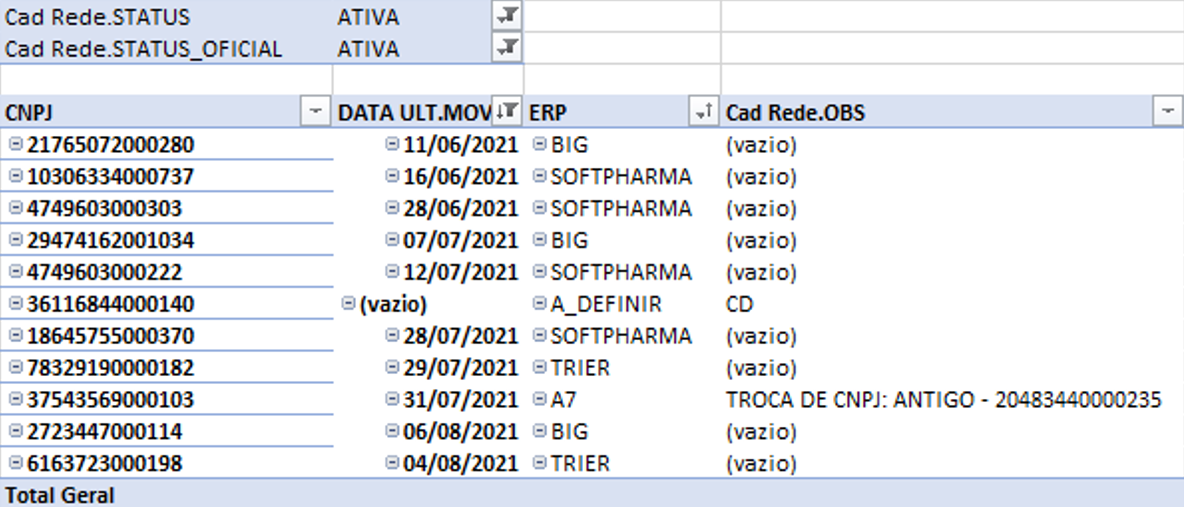
Task: Open the Cad Rede.STATUS filter button
Action: tap(508, 15)
